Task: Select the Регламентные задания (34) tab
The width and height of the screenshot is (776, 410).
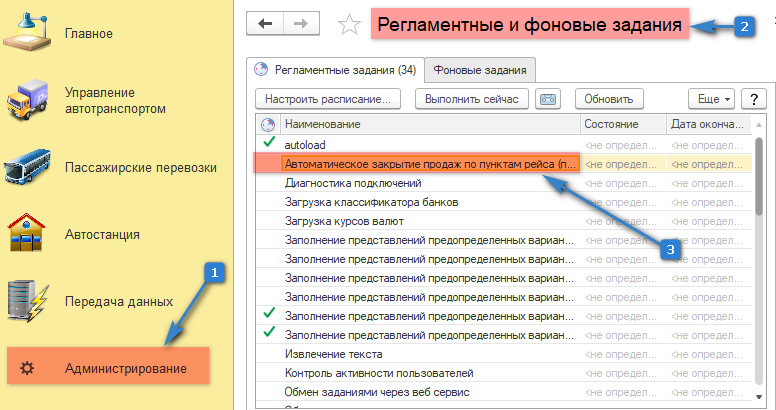Action: [x=336, y=69]
